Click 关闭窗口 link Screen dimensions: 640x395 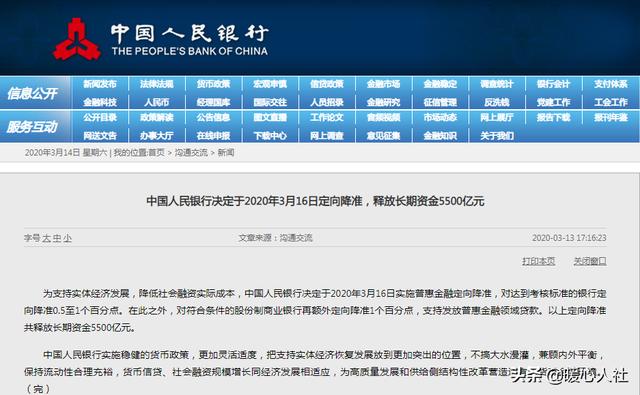point(590,261)
